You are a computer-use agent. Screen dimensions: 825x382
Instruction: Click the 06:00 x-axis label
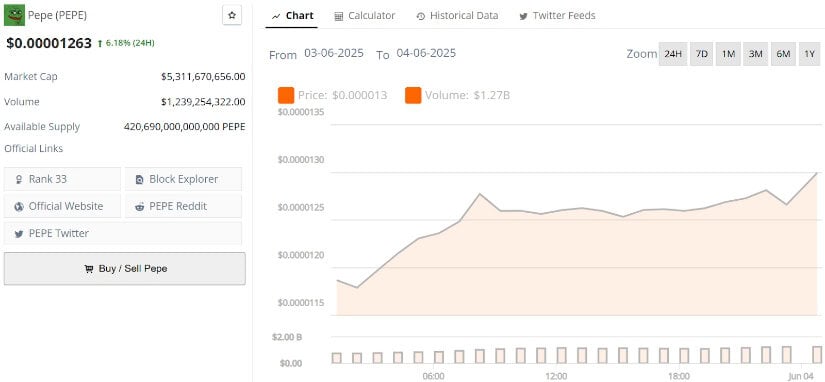coord(434,376)
